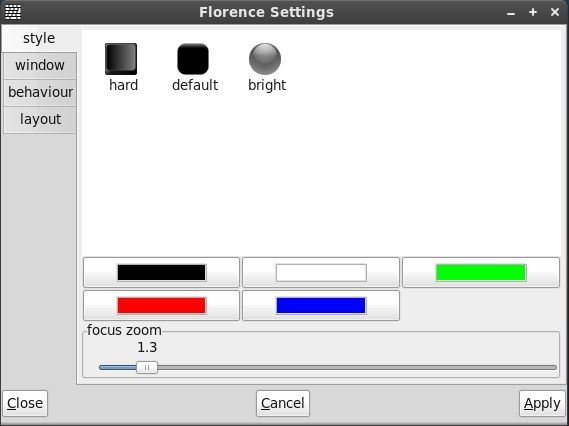Maximize the Florence Settings window
Image resolution: width=569 pixels, height=426 pixels.
coord(533,12)
